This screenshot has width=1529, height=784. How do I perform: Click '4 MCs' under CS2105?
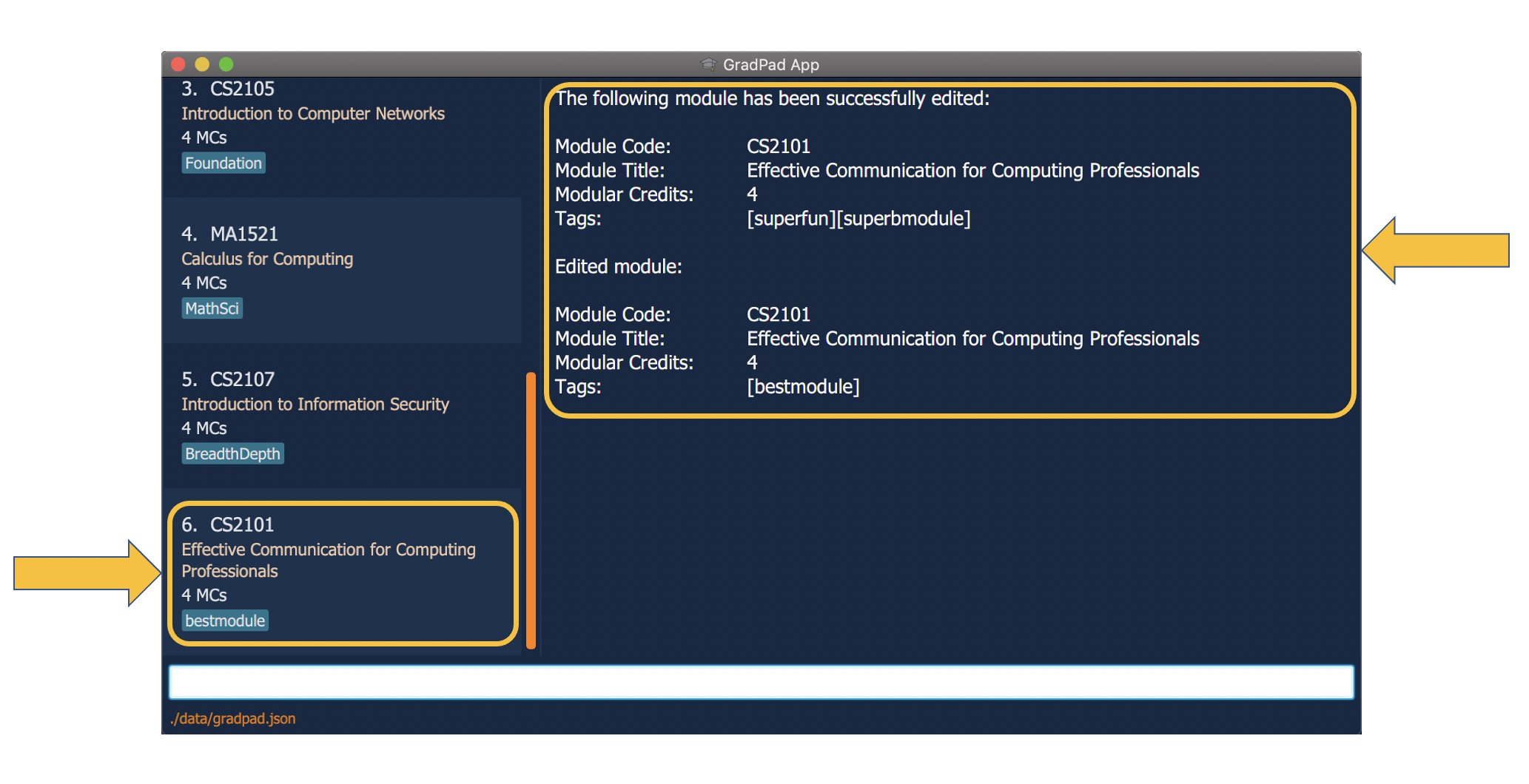204,138
